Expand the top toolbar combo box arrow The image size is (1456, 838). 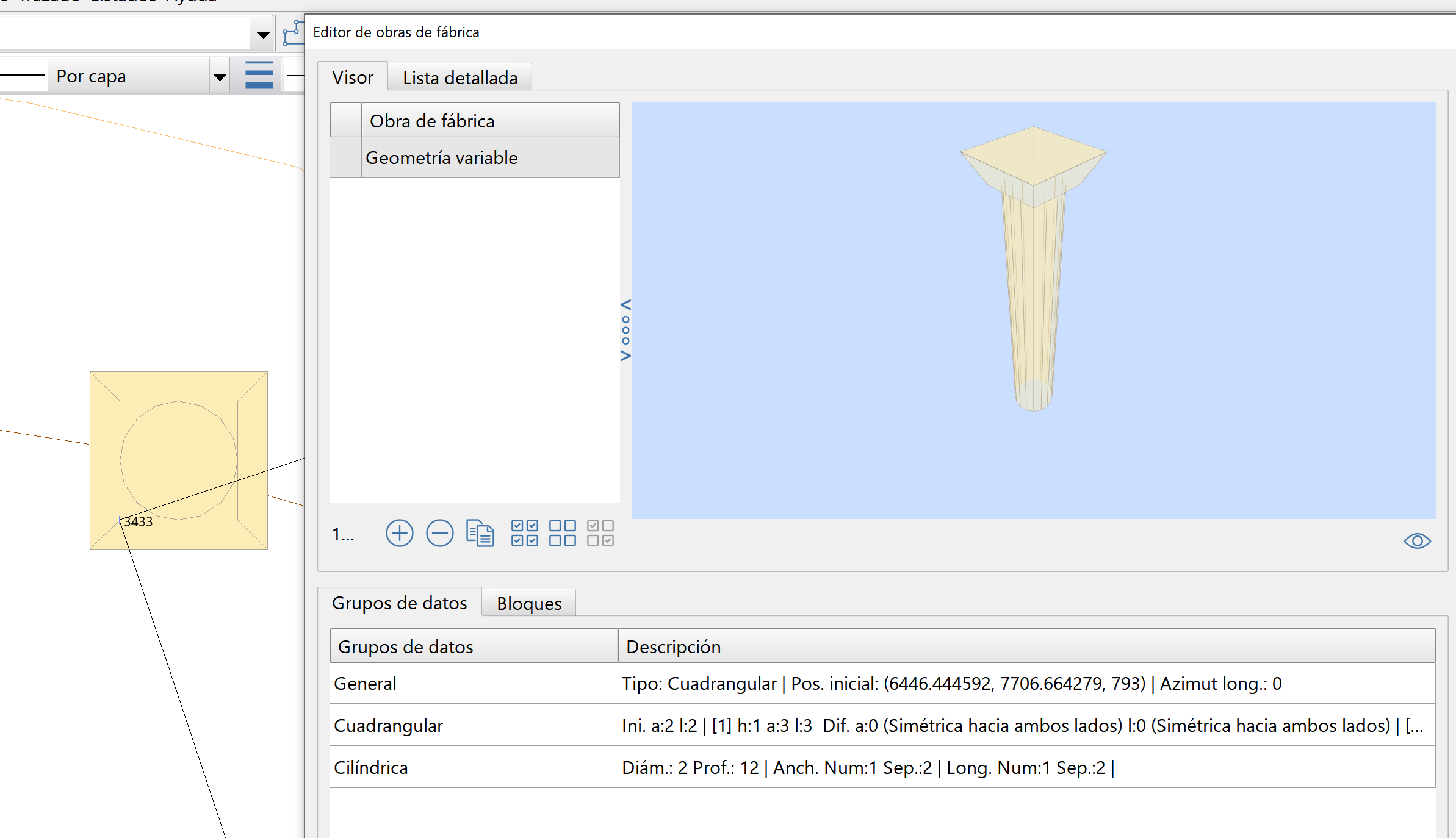[x=263, y=35]
